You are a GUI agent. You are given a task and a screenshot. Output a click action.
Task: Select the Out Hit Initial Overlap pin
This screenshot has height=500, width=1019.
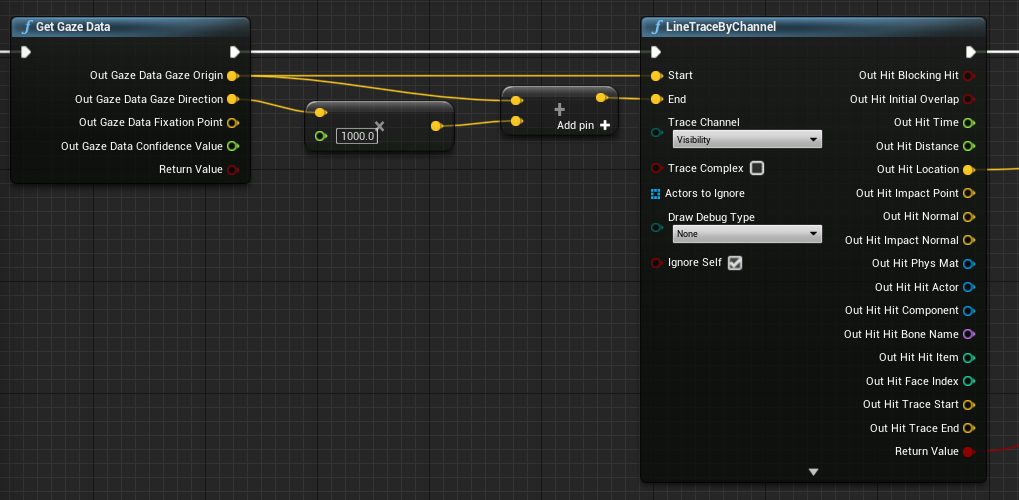tap(968, 99)
